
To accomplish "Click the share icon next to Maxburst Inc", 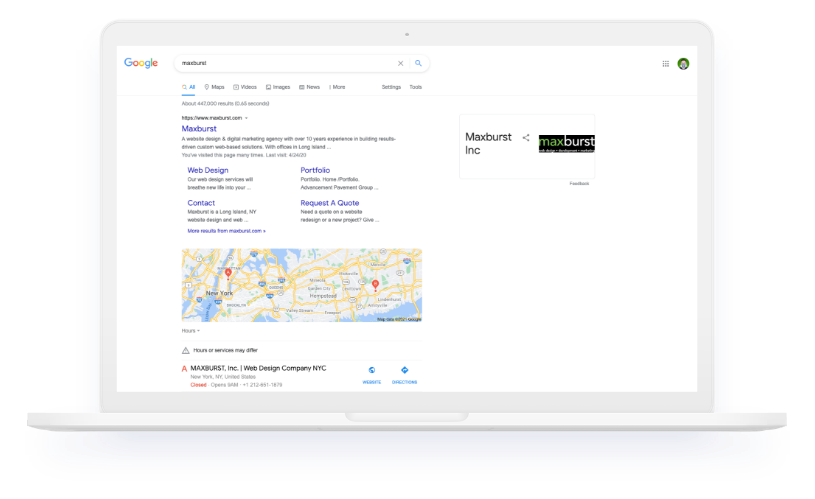I will 526,138.
